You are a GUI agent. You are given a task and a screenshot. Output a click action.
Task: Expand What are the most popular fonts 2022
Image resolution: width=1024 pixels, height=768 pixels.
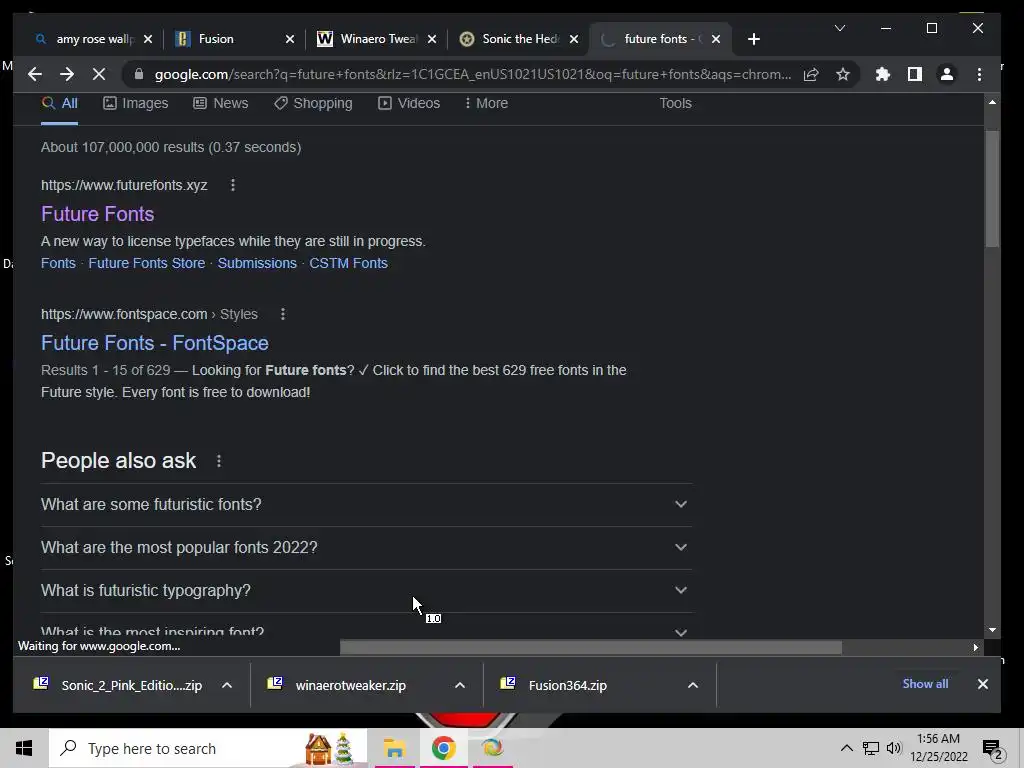pos(366,548)
